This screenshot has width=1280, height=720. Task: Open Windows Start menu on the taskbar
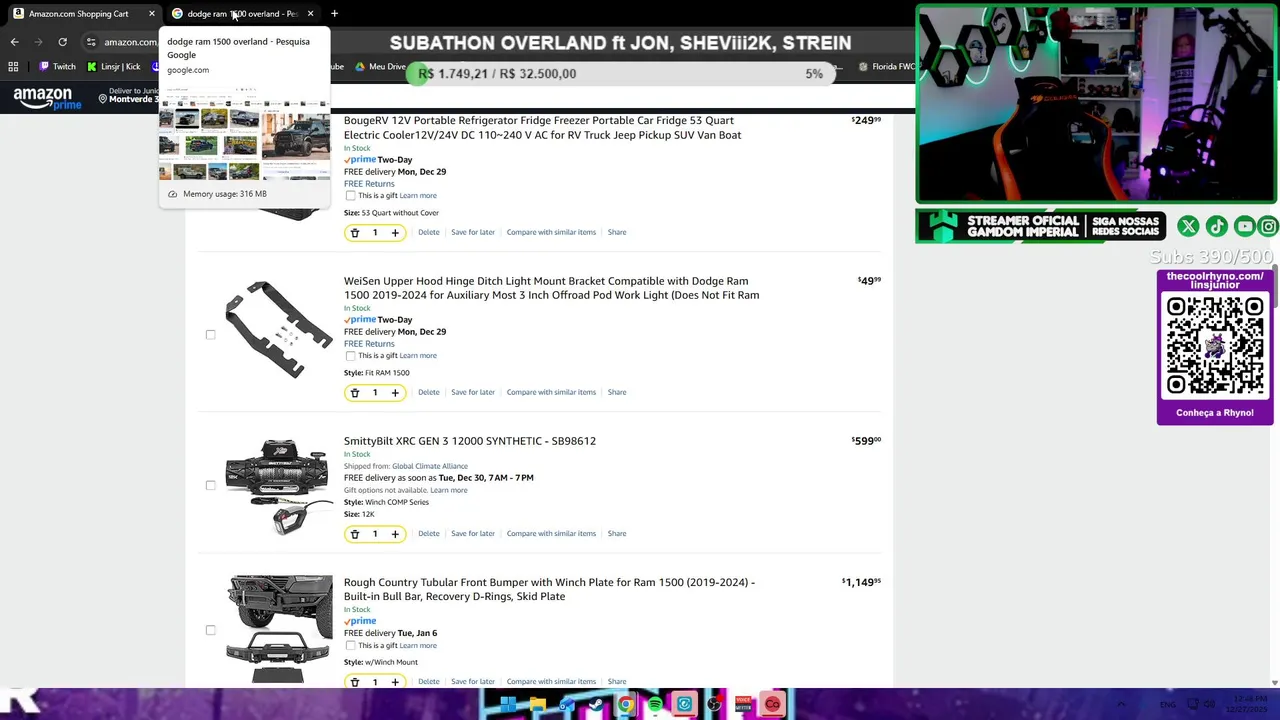(508, 705)
